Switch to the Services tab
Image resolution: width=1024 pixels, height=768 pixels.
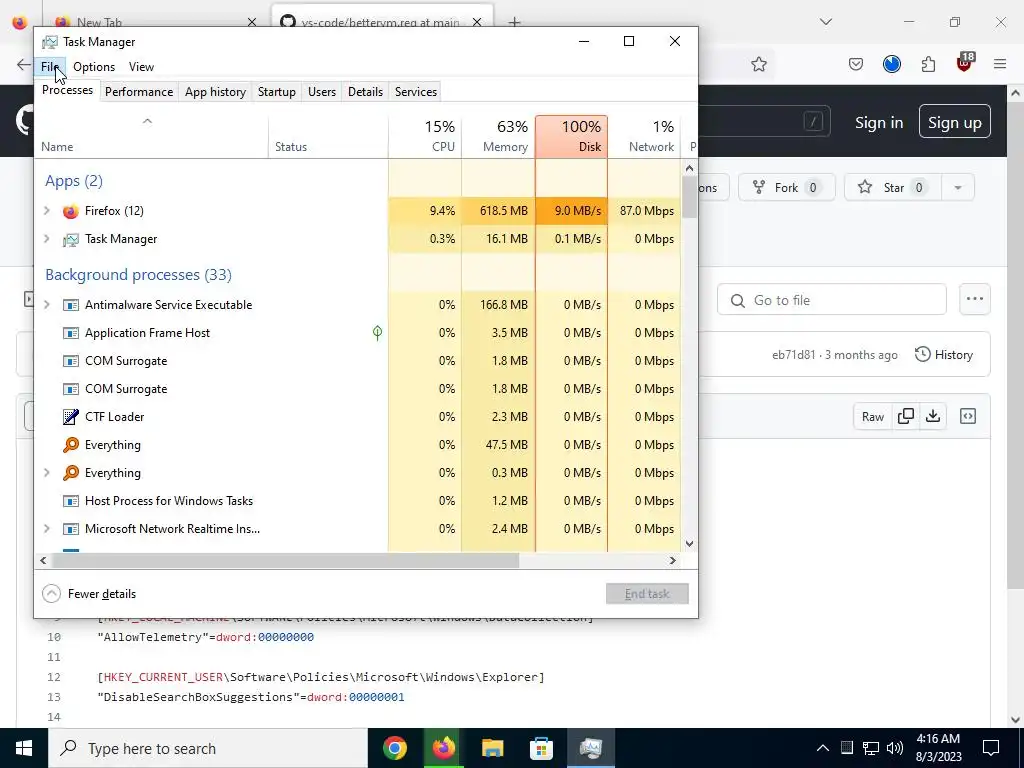(x=416, y=92)
